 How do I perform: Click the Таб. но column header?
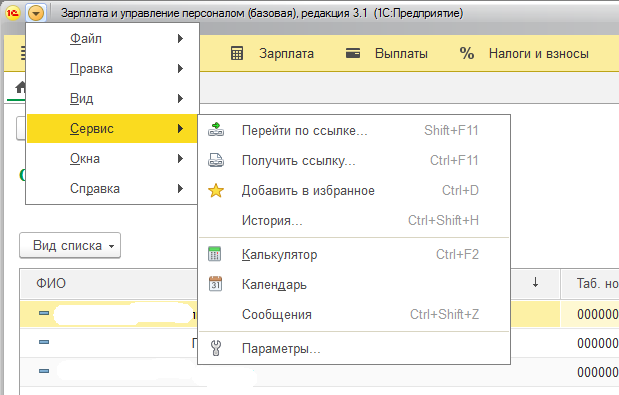pos(597,283)
